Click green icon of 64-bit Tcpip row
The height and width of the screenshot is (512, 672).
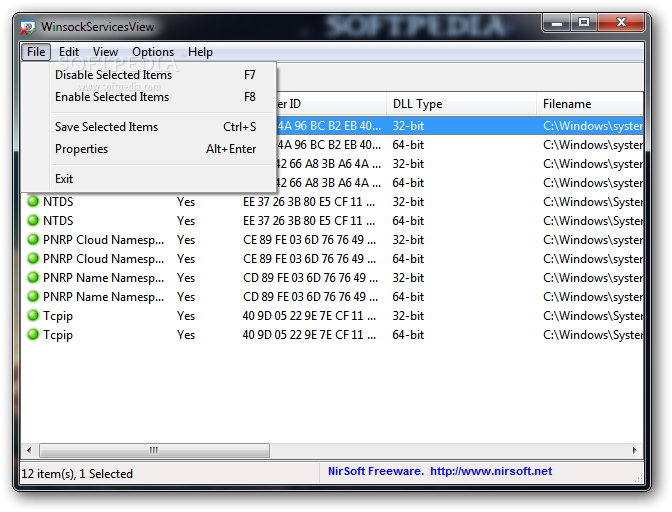tap(33, 334)
